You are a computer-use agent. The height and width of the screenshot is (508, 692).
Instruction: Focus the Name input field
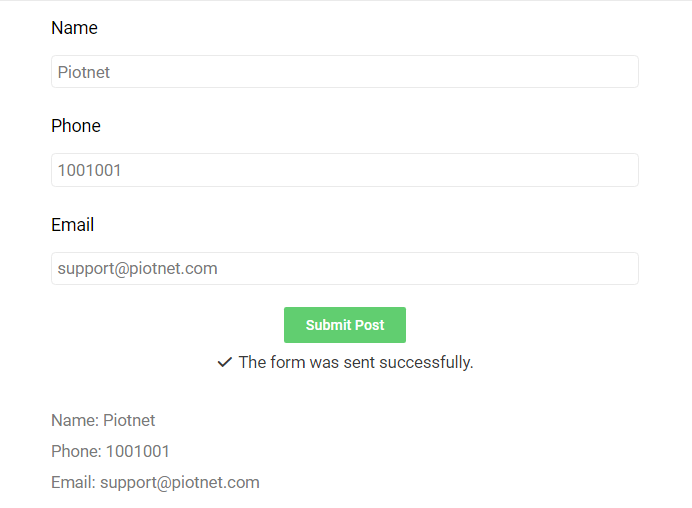[345, 71]
